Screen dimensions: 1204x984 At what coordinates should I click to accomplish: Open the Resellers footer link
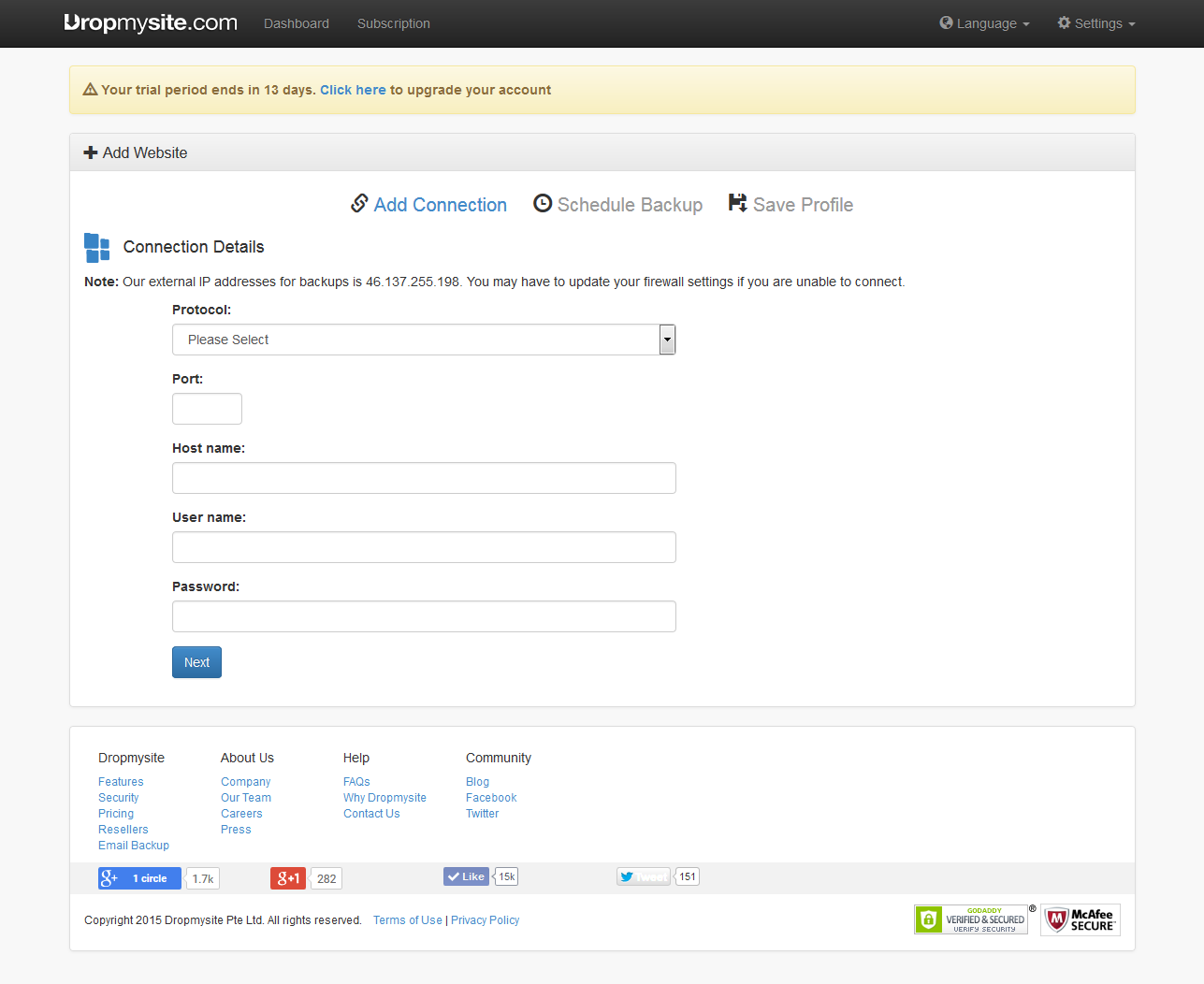point(123,830)
